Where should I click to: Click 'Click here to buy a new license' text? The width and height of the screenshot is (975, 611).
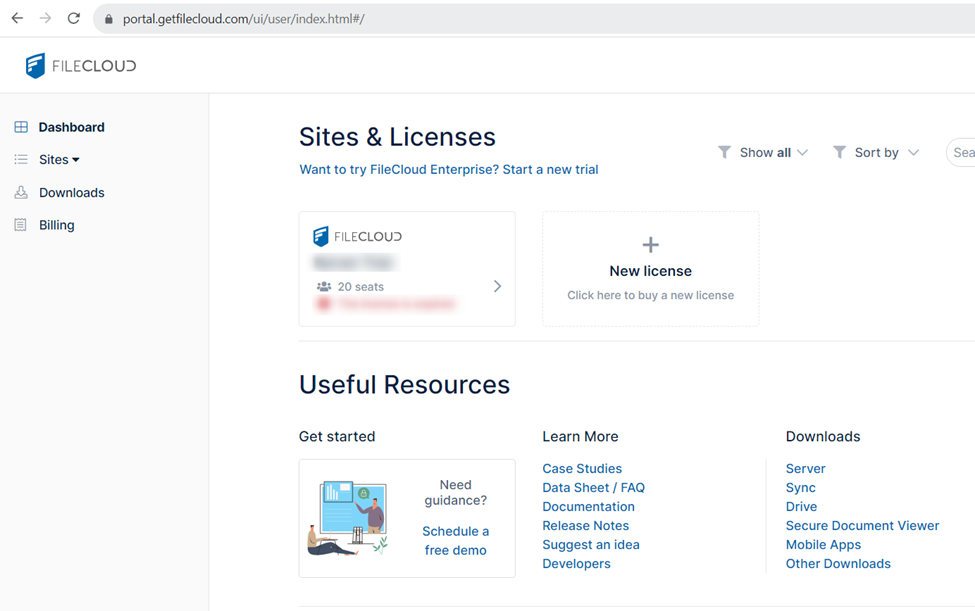pyautogui.click(x=650, y=295)
